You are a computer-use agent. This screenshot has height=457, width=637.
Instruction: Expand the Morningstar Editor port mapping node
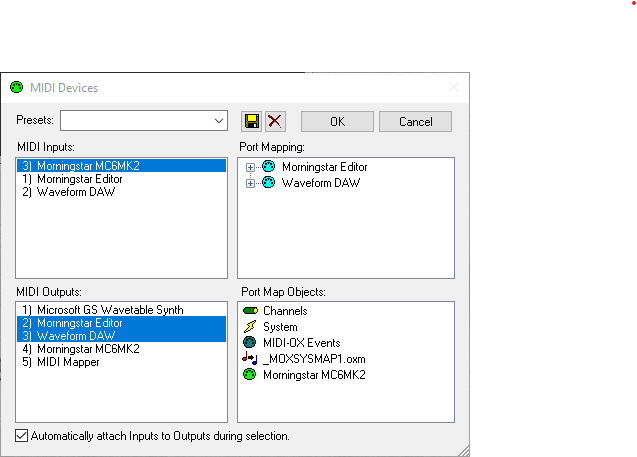pyautogui.click(x=250, y=167)
